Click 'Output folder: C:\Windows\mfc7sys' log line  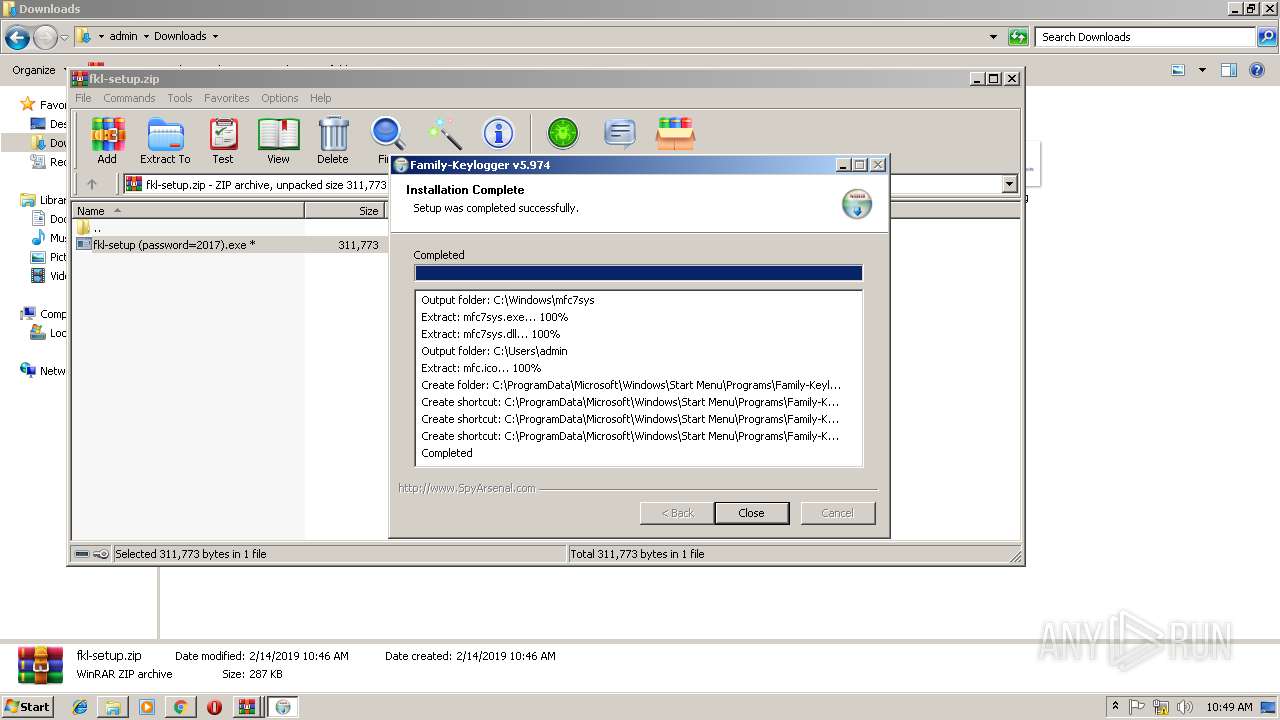tap(508, 300)
